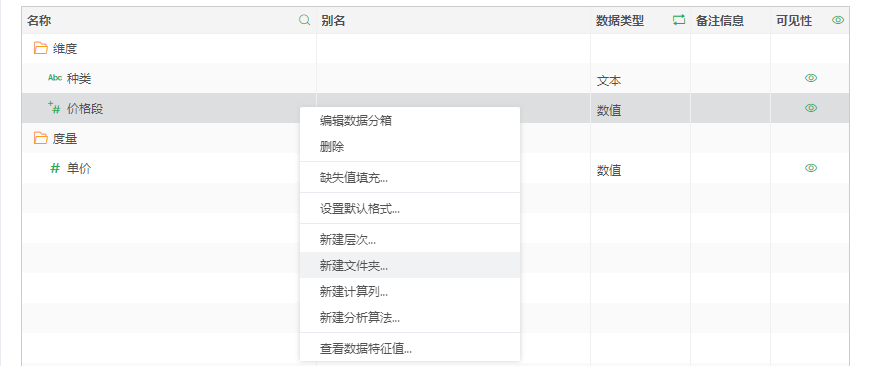Screen dimensions: 869x366
Task: Click the 数值 data type cell of 价格段
Action: point(640,108)
